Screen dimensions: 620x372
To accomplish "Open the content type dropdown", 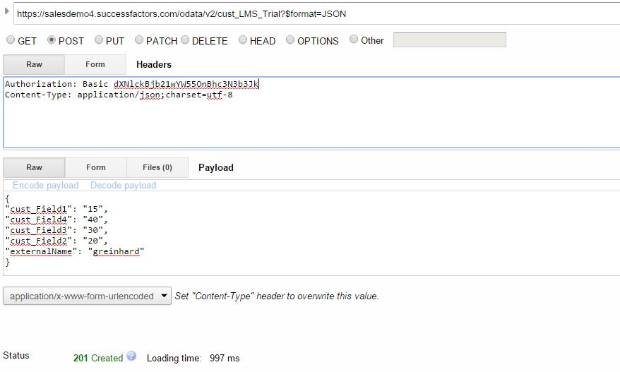I will pyautogui.click(x=87, y=296).
